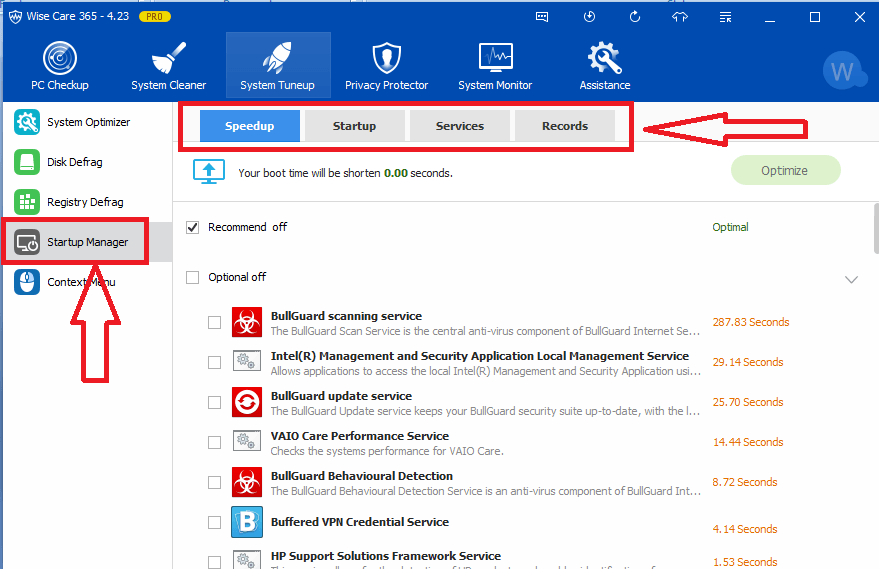Click the boot time will be shorten message
879x569 pixels.
(345, 173)
